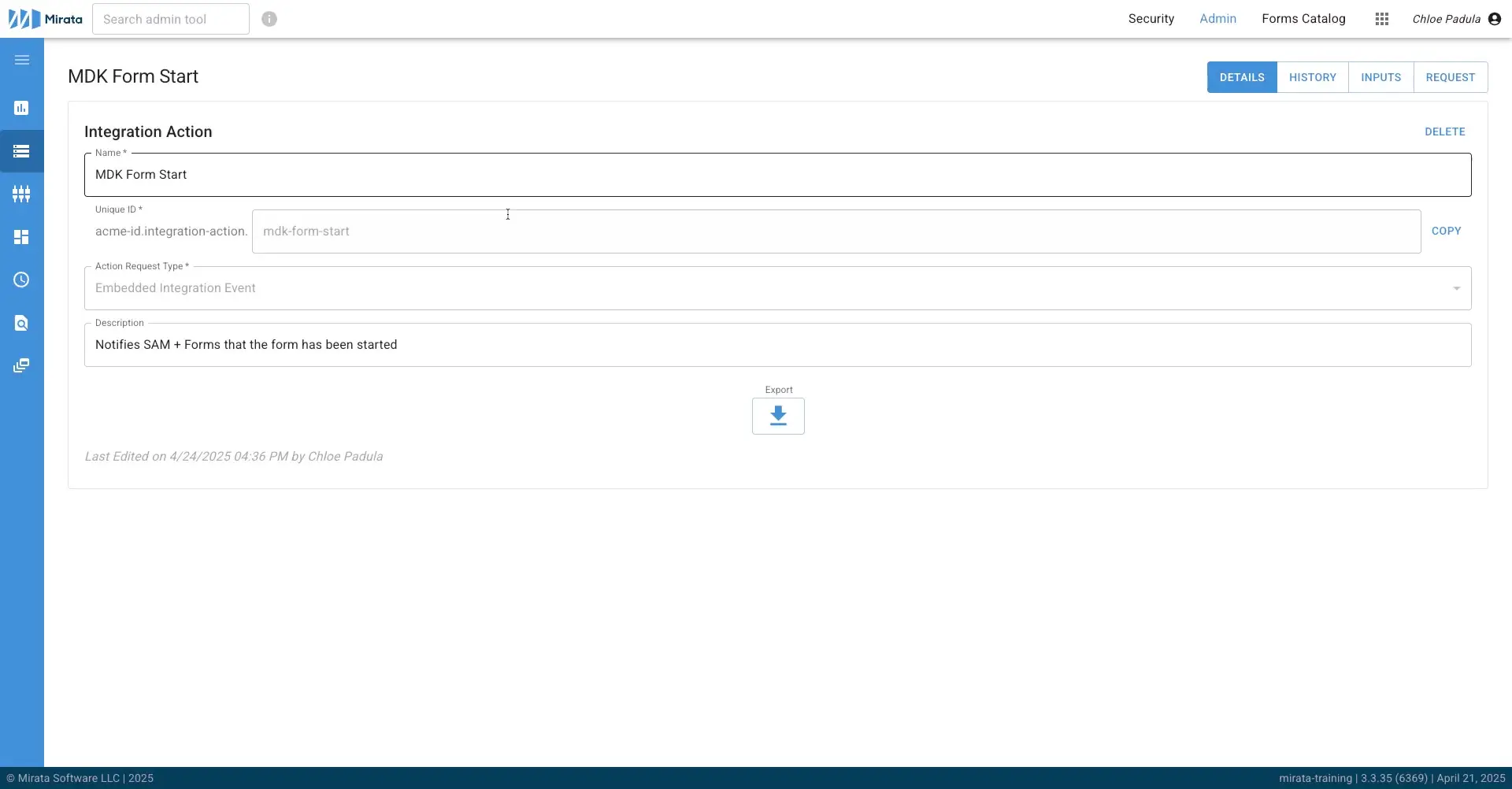Click the COPY button for the Unique ID

1447,231
